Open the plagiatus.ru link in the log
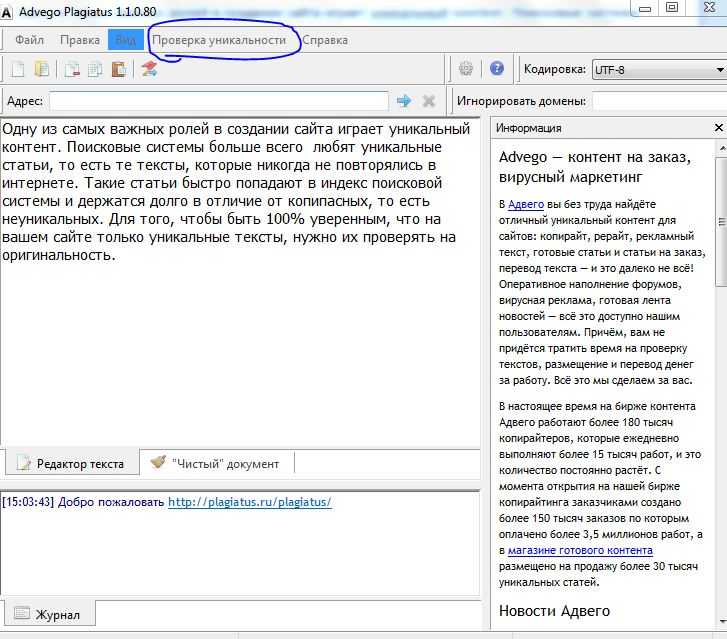 pos(249,502)
